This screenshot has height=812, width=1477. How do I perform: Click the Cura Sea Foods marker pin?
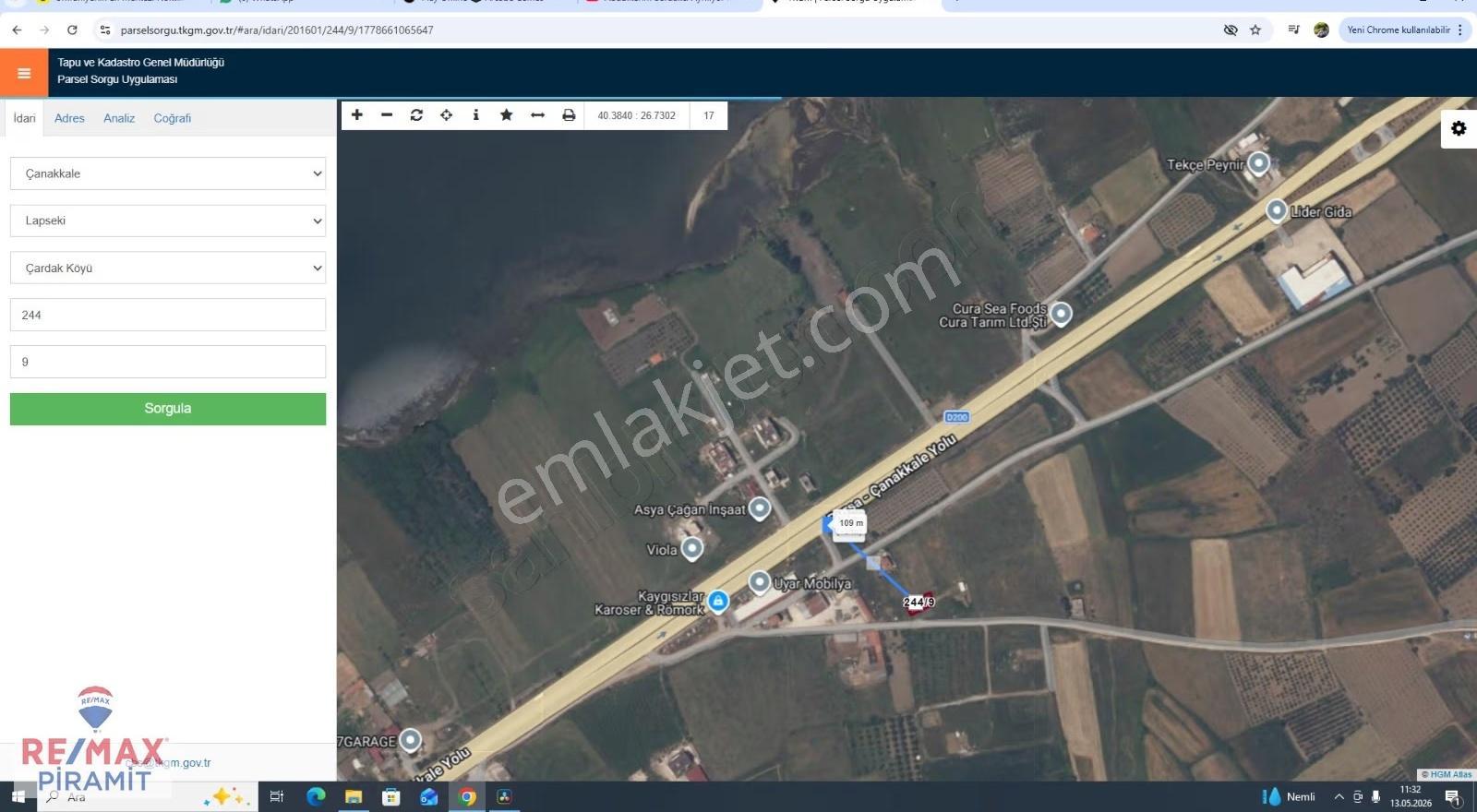coord(1061,315)
